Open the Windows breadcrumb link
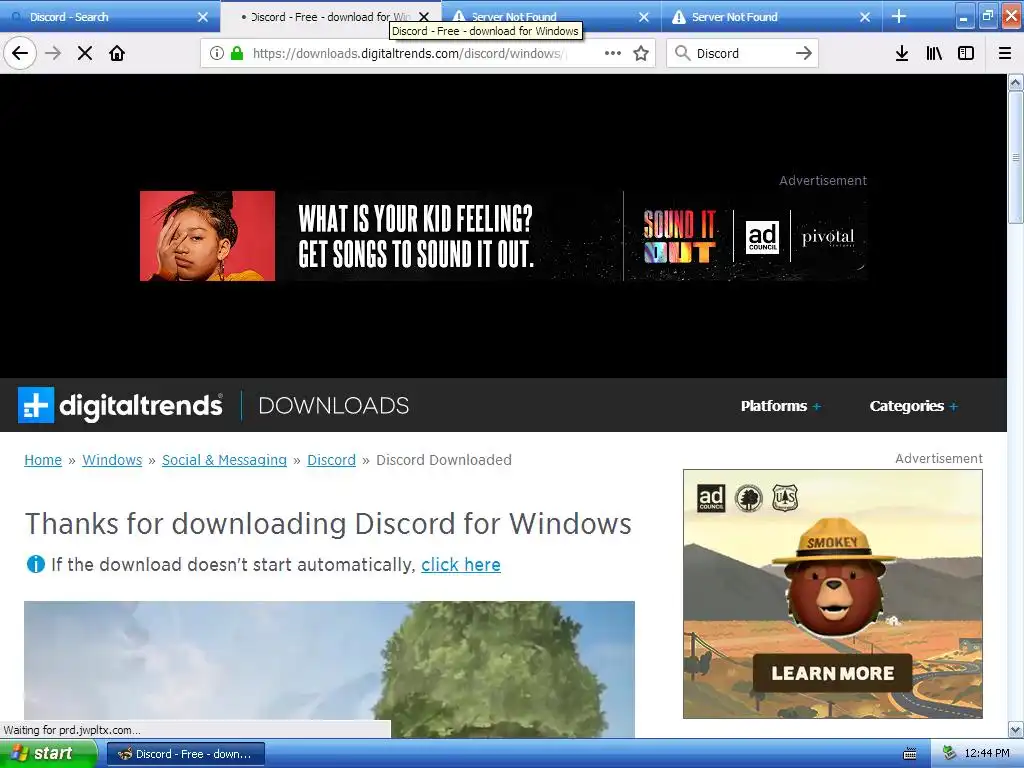Viewport: 1024px width, 768px height. coord(112,460)
